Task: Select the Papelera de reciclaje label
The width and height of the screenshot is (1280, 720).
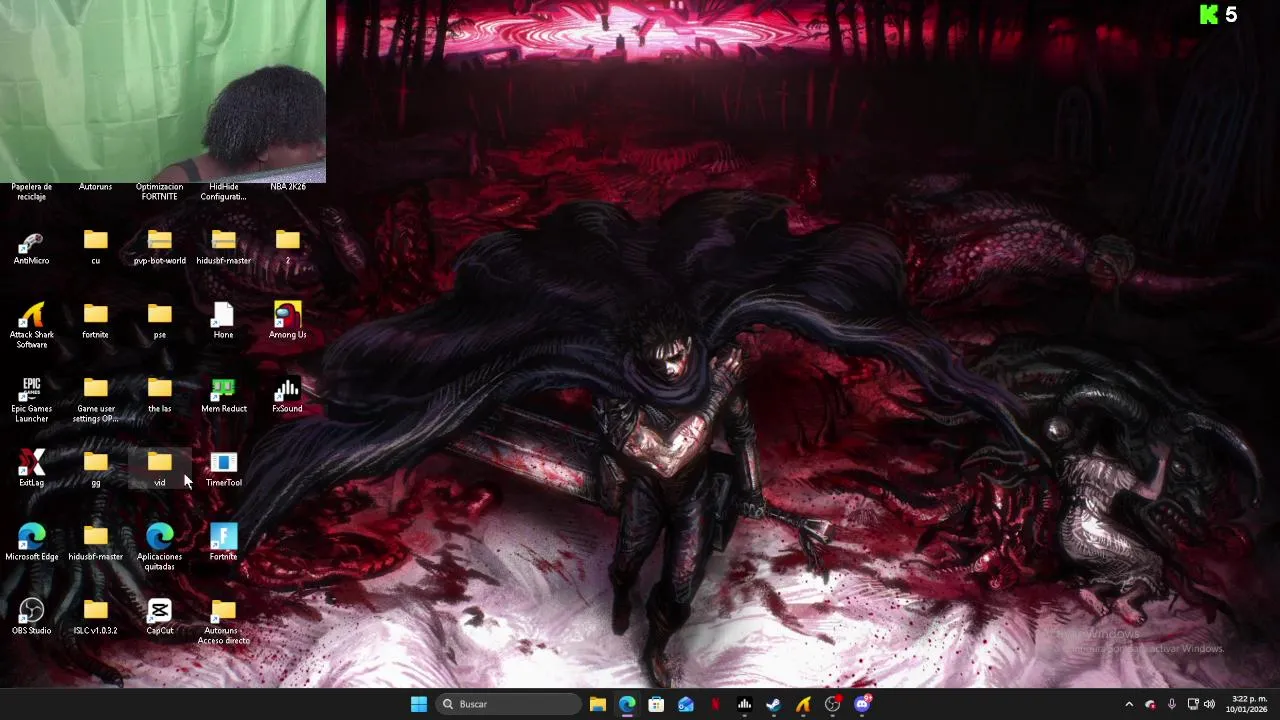Action: tap(31, 191)
